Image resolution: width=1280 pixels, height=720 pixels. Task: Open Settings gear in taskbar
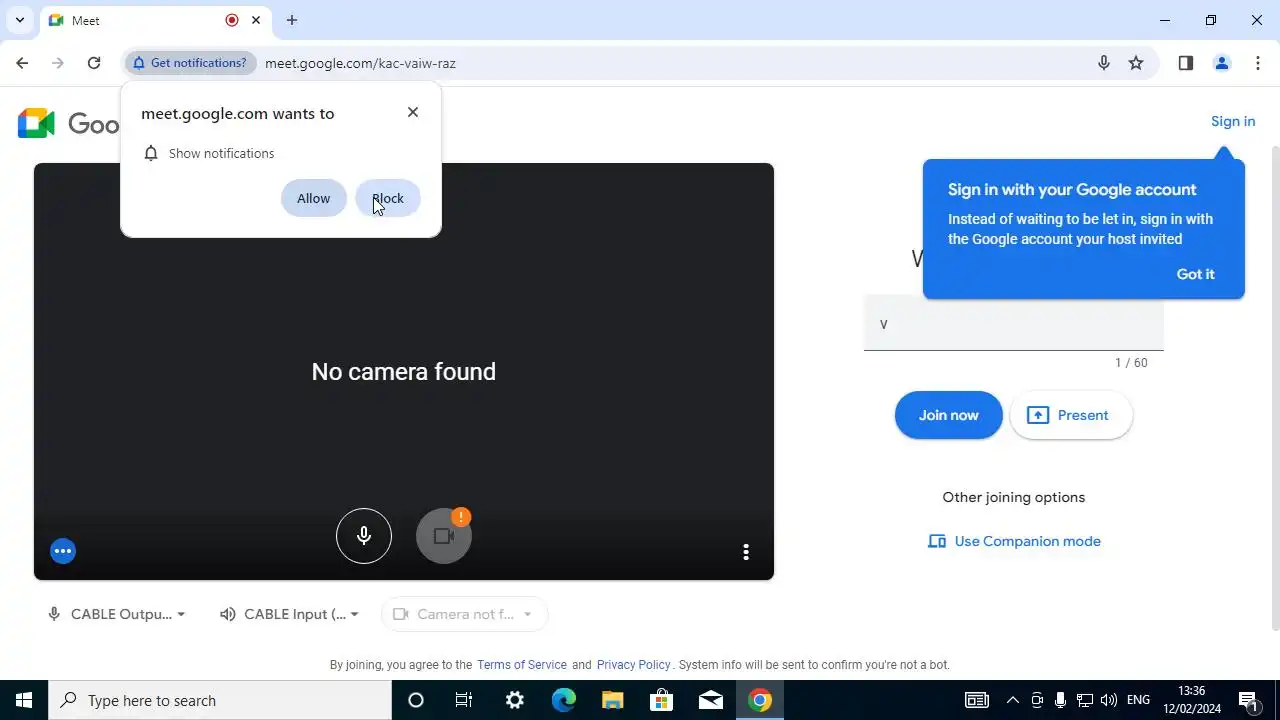pos(514,700)
